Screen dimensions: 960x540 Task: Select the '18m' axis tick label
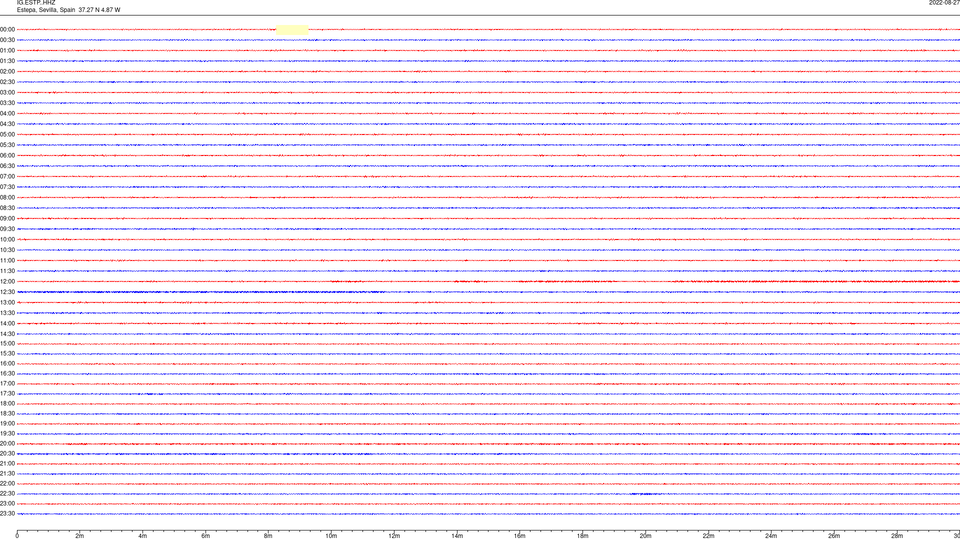(582, 536)
